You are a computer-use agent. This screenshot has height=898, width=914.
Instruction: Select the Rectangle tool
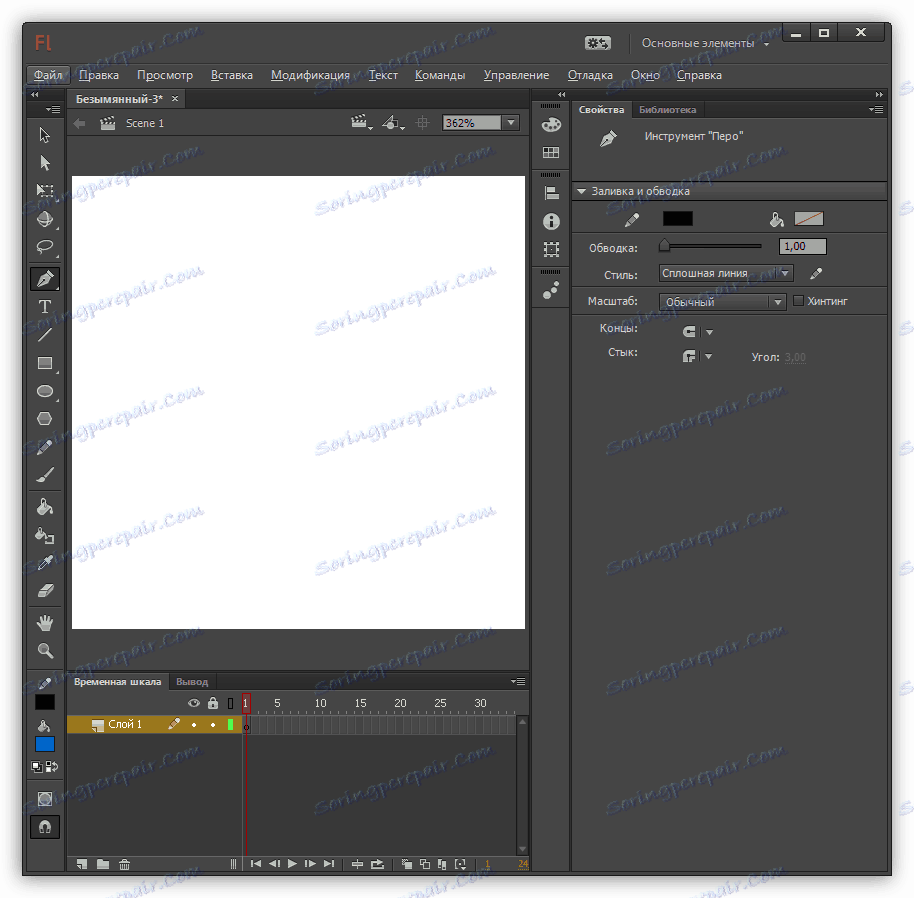45,363
